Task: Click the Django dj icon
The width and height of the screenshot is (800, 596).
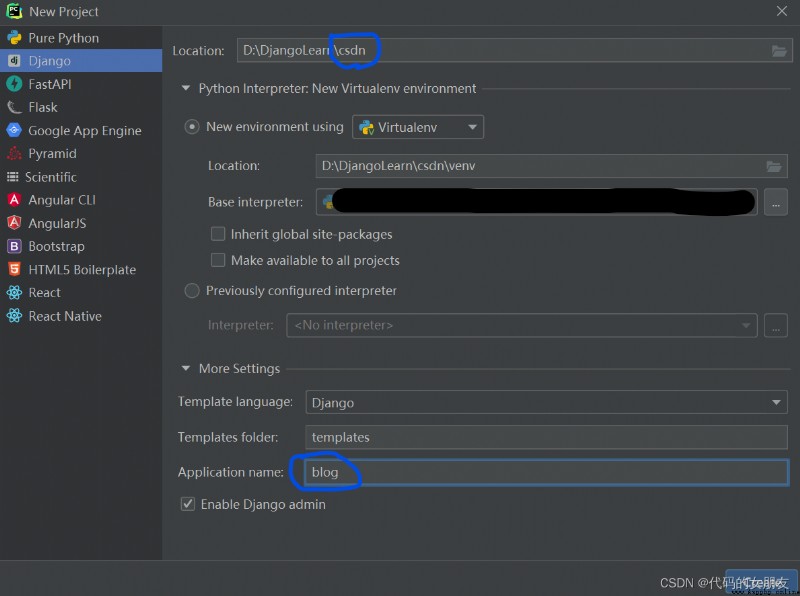Action: [x=14, y=61]
